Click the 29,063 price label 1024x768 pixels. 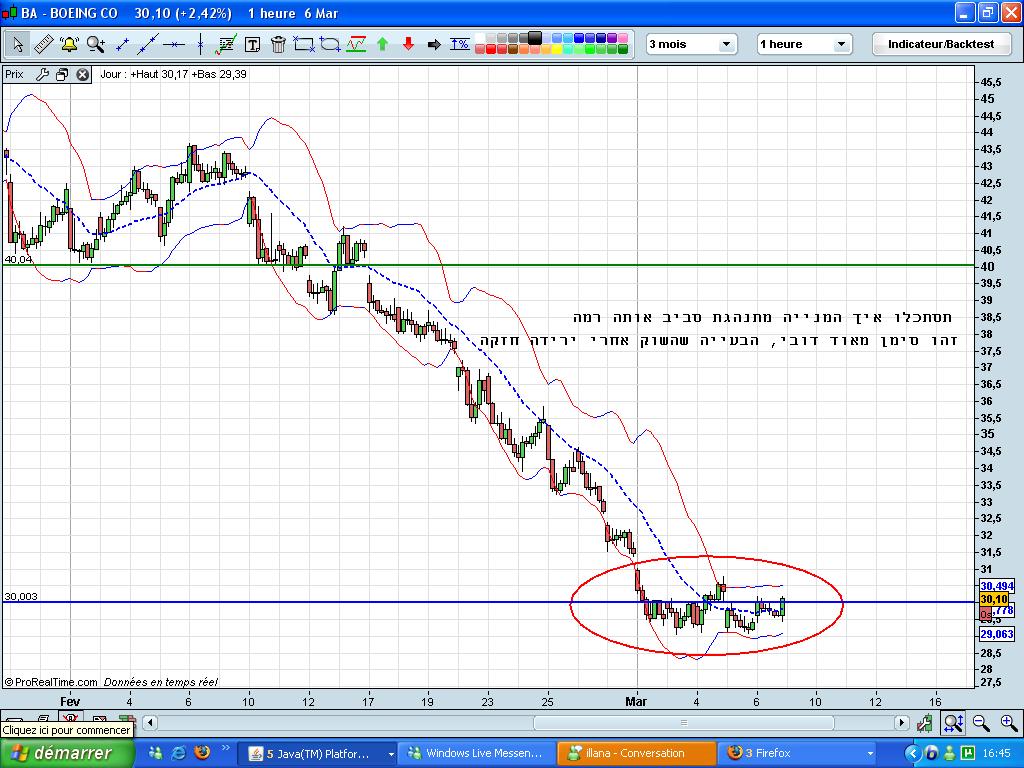tap(997, 634)
